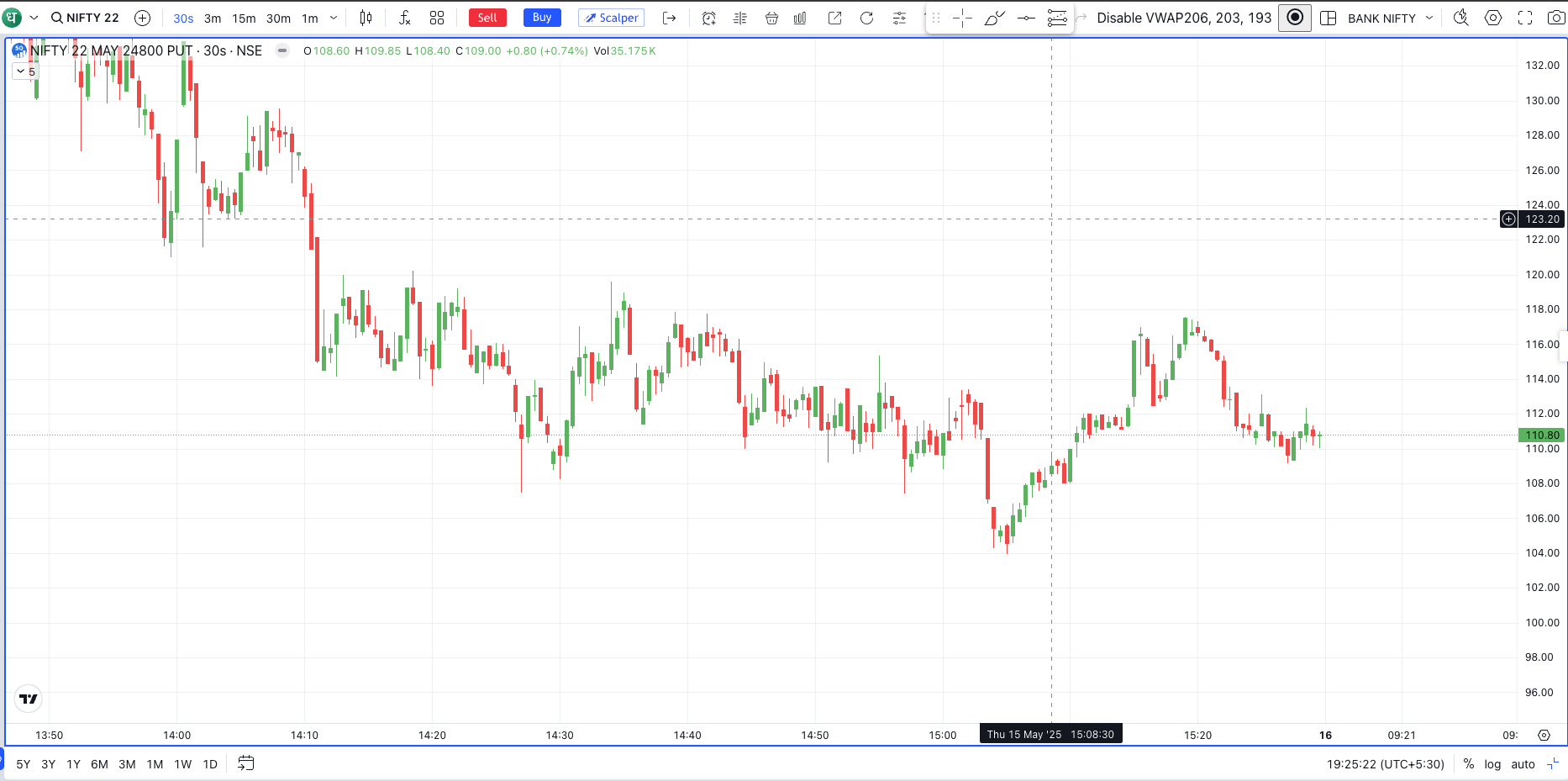Image resolution: width=1568 pixels, height=781 pixels.
Task: Open the bar chart analytics icon
Action: [800, 18]
